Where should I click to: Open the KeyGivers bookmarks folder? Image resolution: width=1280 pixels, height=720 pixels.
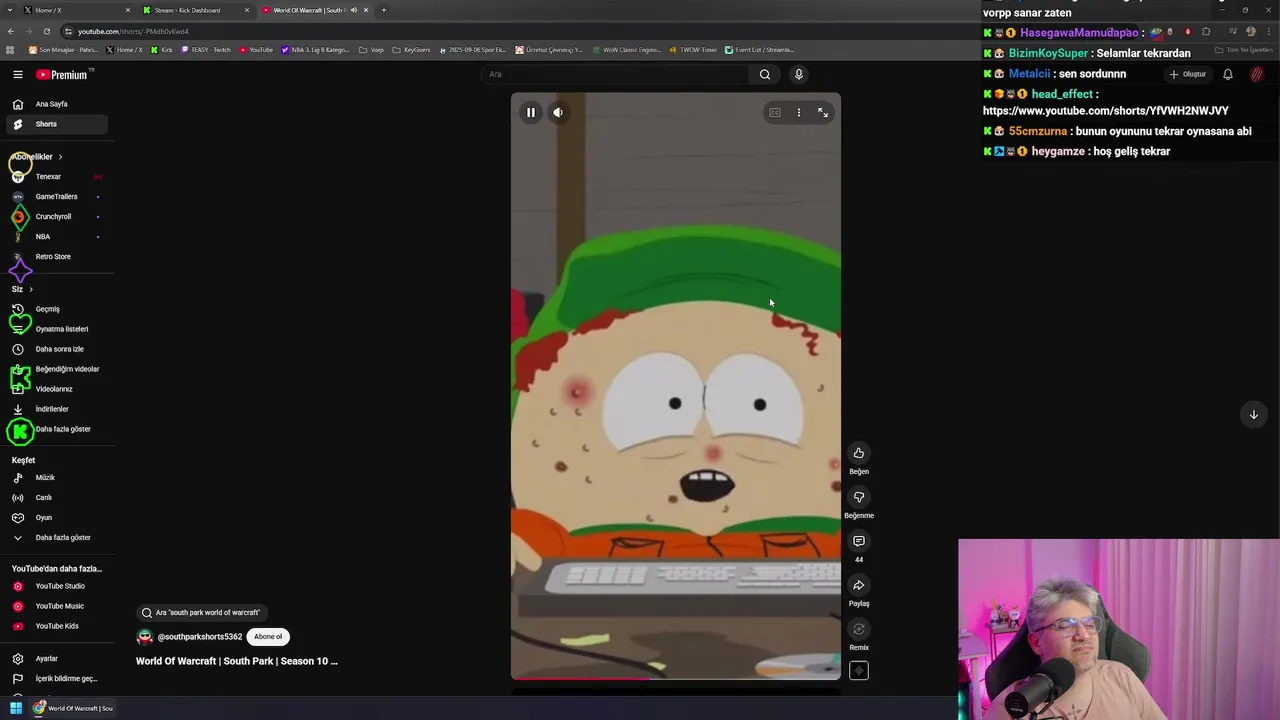coord(411,50)
